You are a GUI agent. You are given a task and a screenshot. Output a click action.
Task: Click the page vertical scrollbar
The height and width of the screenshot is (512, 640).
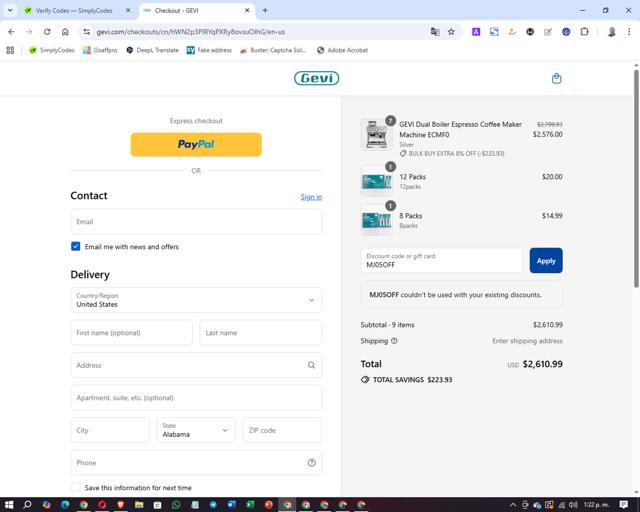pos(636,178)
